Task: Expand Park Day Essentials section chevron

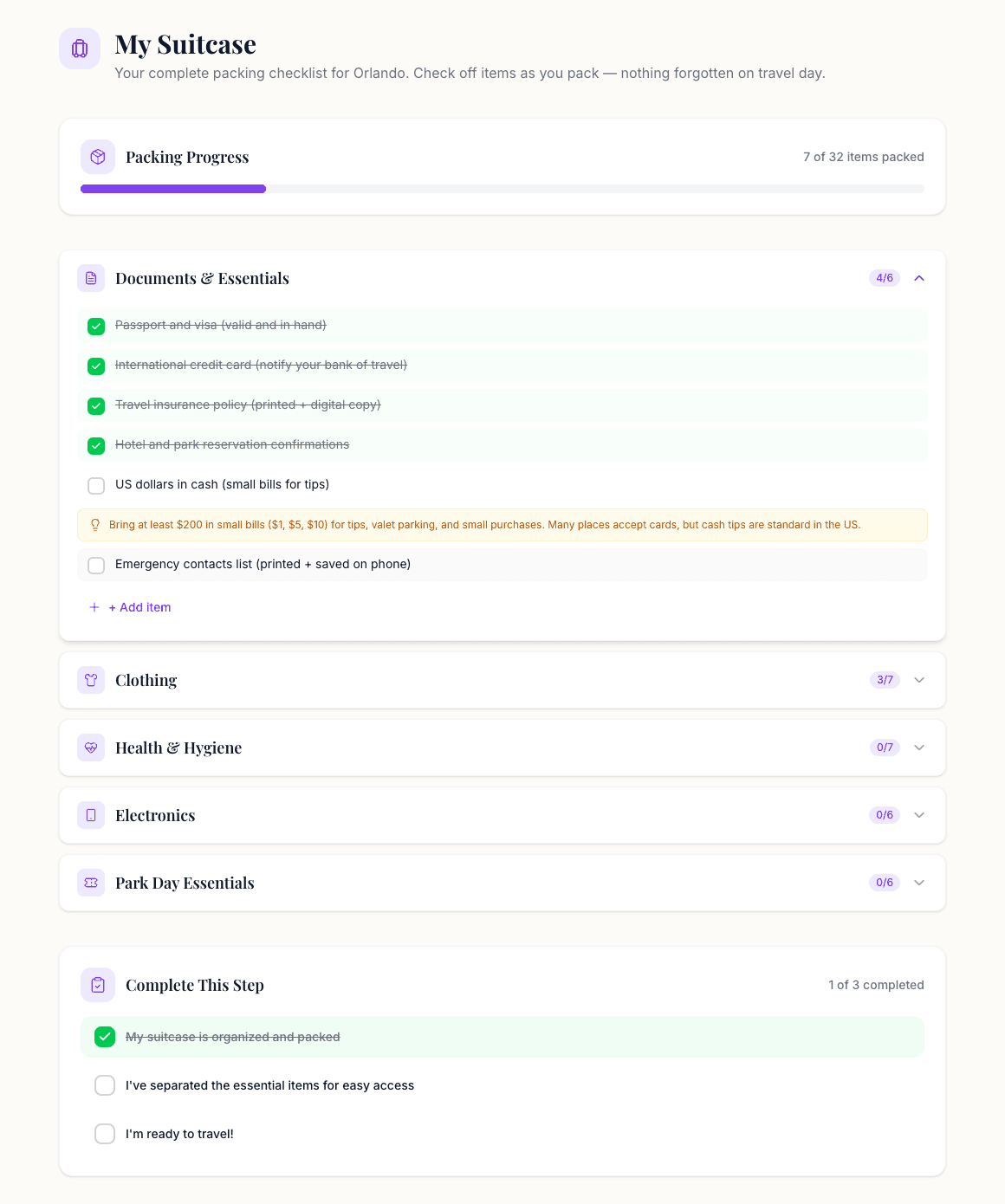Action: coord(919,883)
